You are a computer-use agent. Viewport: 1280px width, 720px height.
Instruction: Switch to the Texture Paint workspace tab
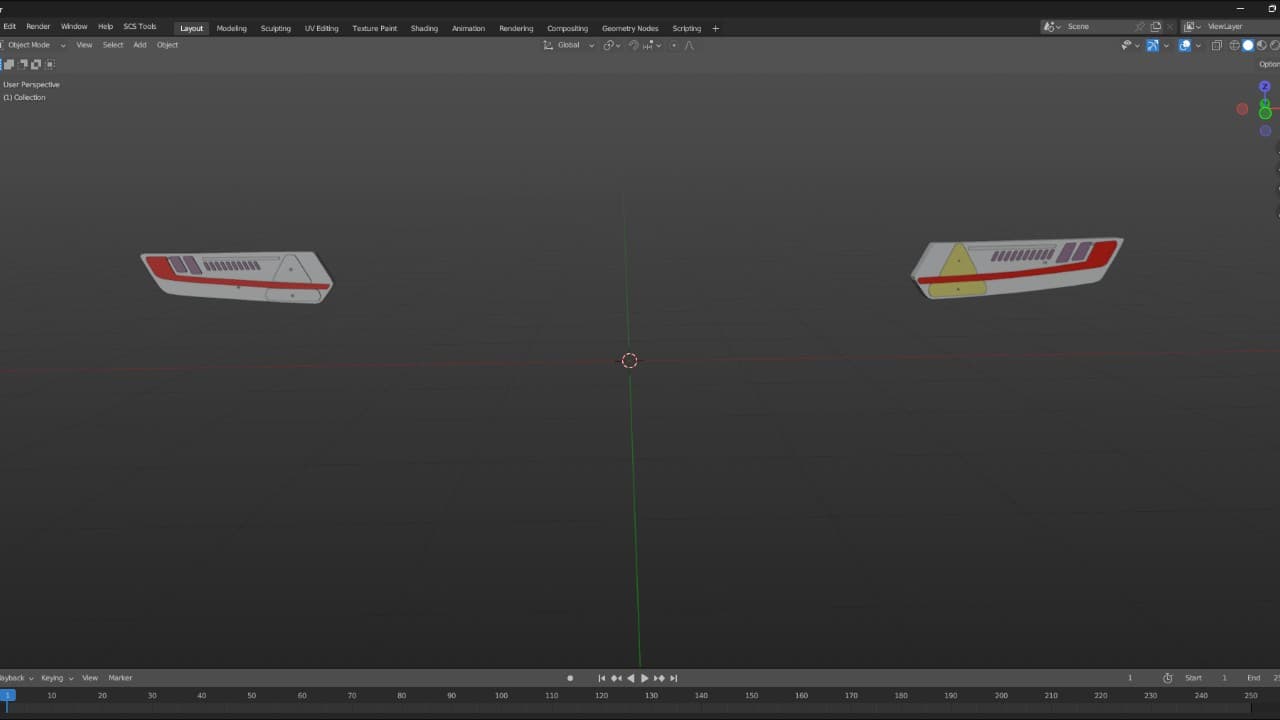(375, 28)
